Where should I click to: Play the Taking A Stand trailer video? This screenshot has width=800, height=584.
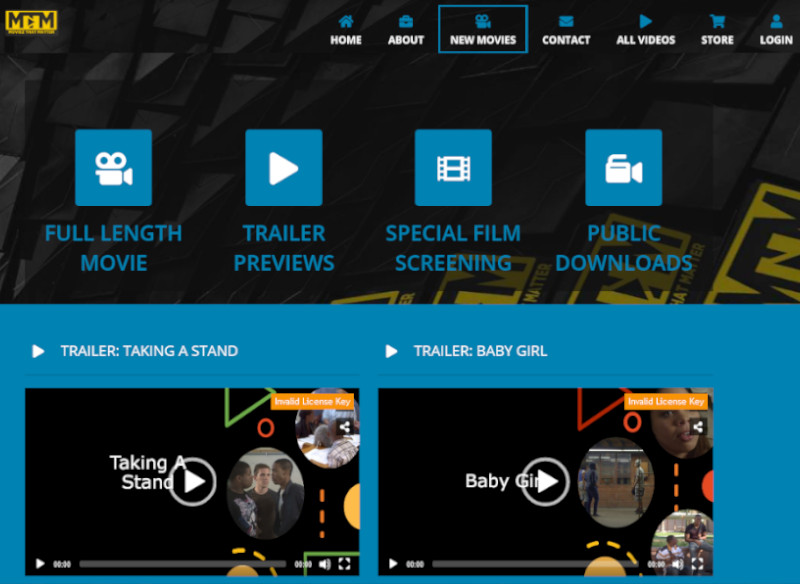click(x=192, y=482)
